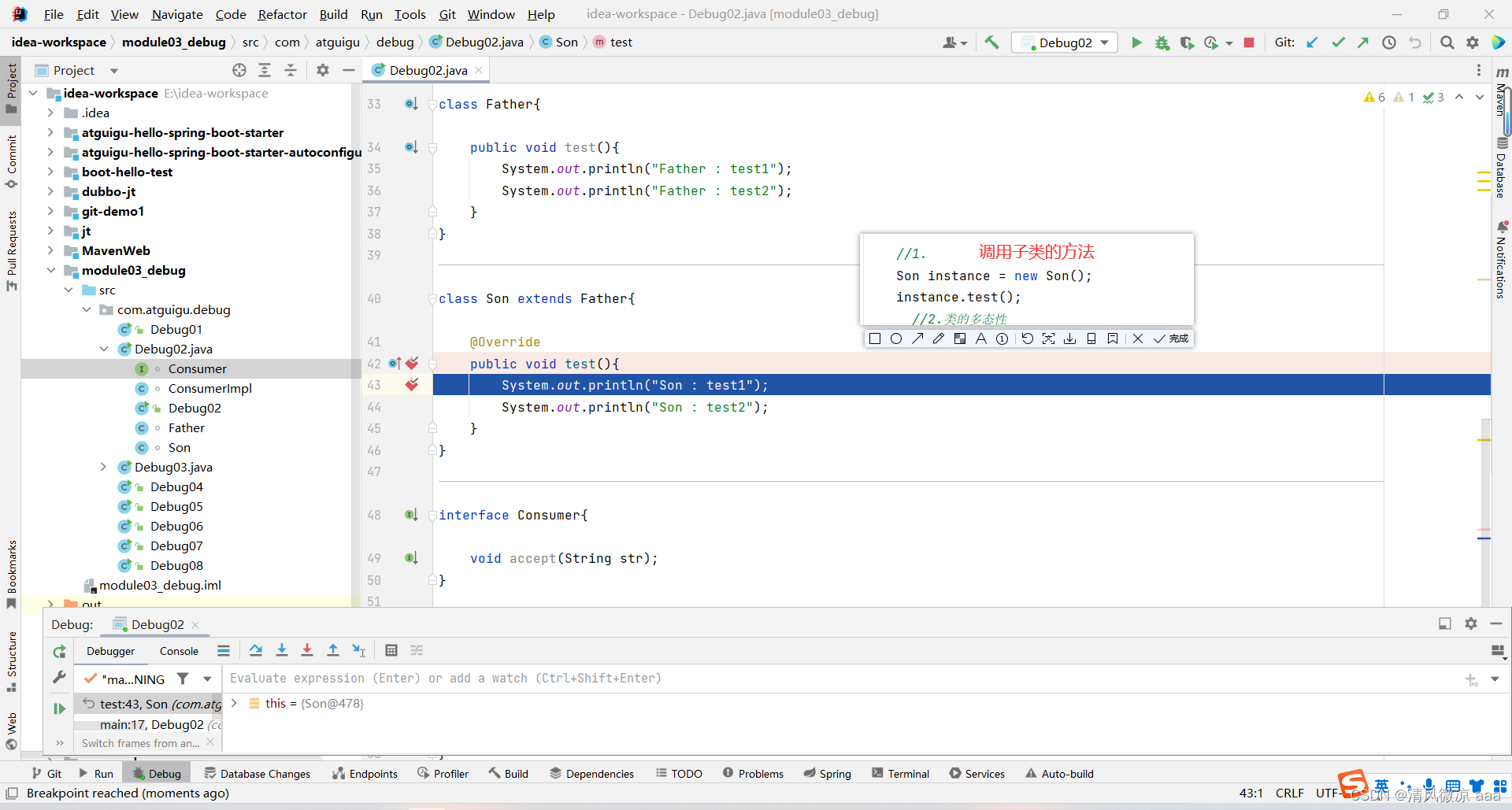
Task: Click the CRLF line separator in status bar
Action: click(1289, 793)
